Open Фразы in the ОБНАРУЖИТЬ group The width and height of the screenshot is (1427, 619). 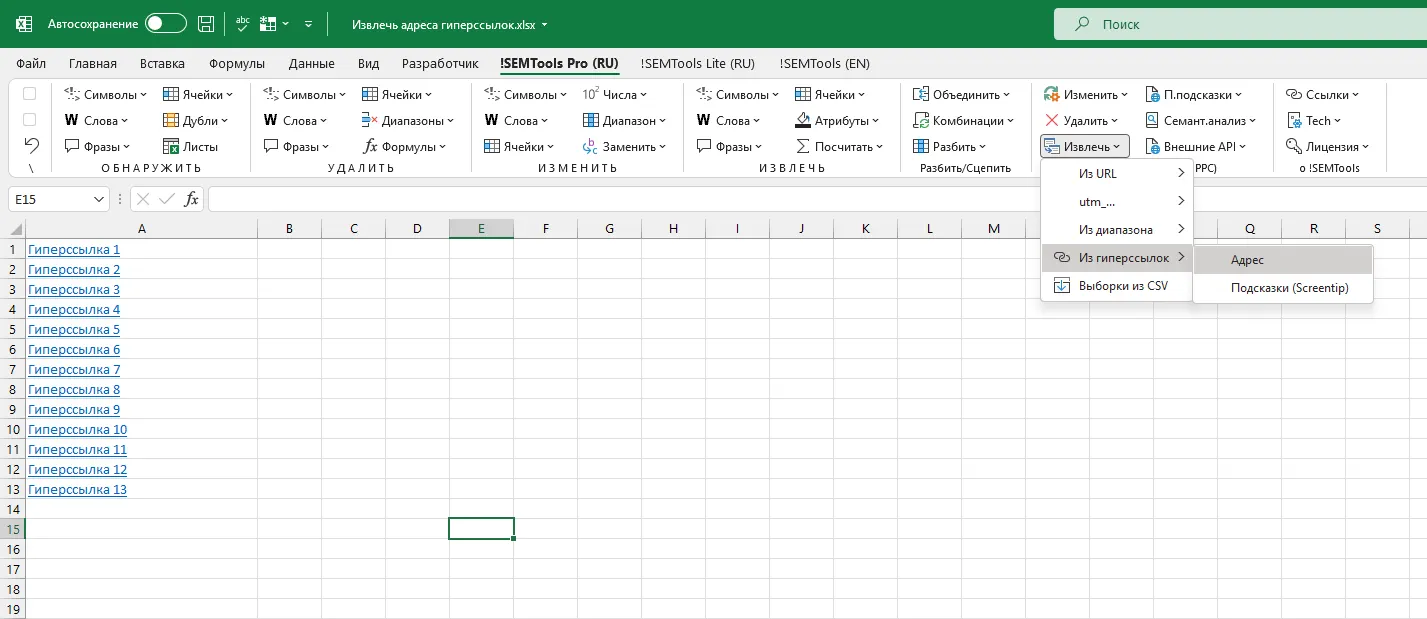pos(97,146)
